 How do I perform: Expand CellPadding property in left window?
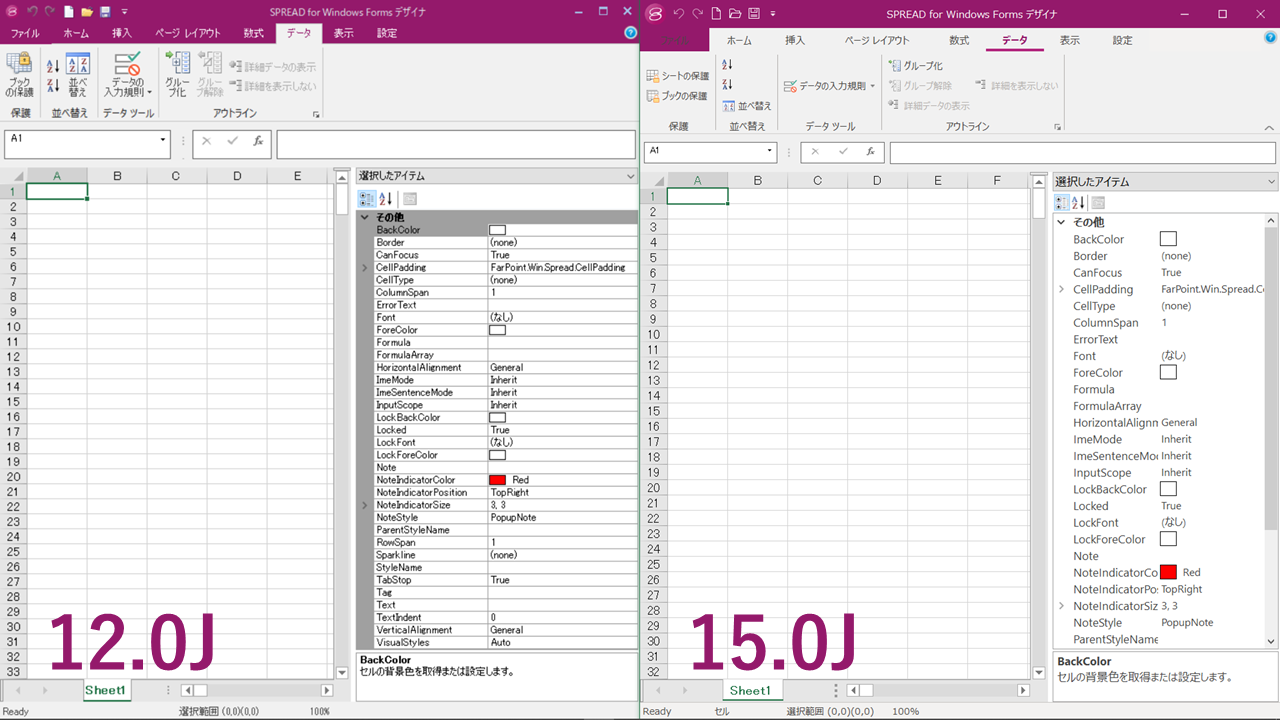(365, 268)
